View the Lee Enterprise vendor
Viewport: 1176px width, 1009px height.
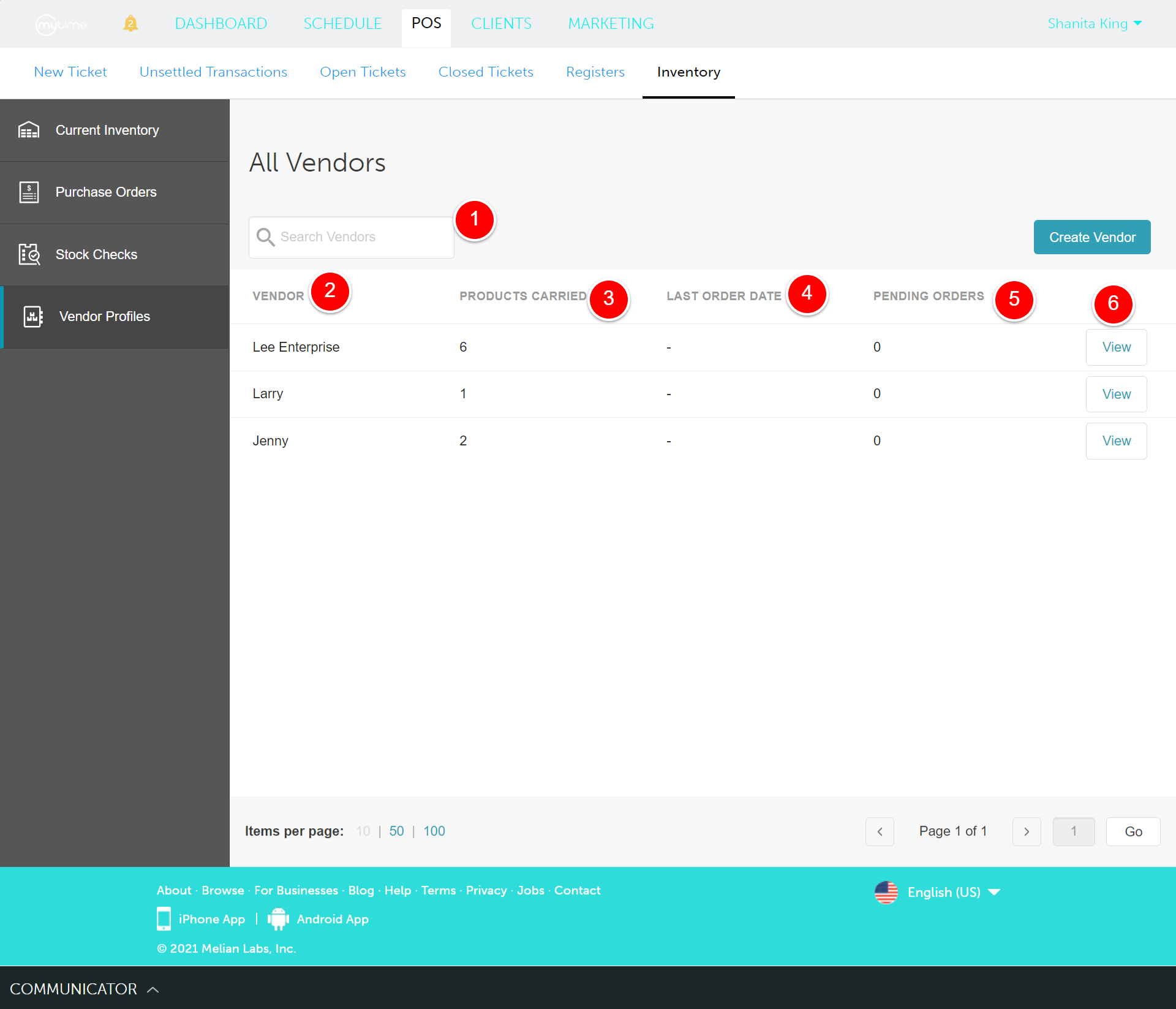tap(1116, 347)
